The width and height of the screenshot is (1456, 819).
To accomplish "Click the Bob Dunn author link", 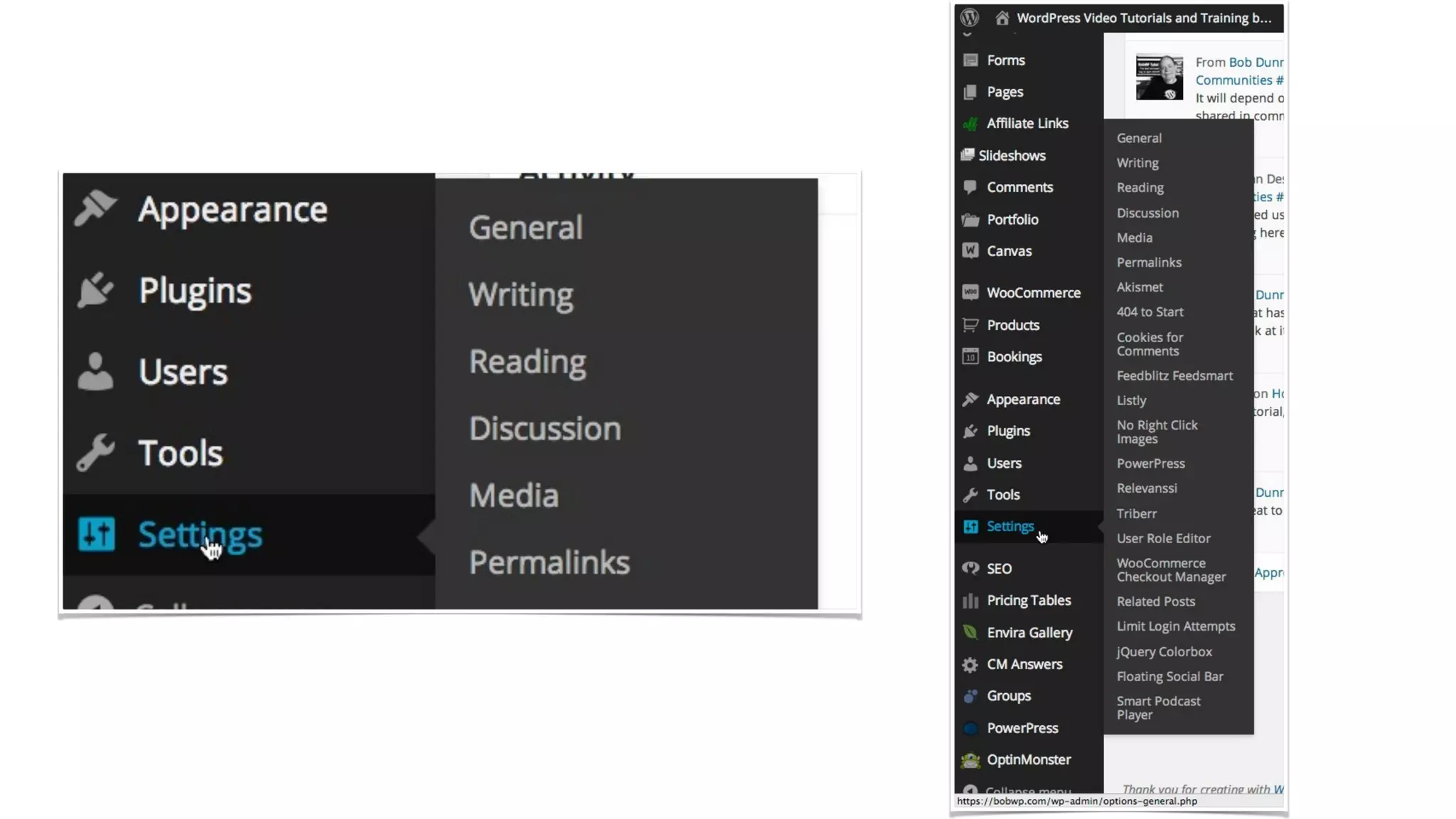I will point(1256,62).
